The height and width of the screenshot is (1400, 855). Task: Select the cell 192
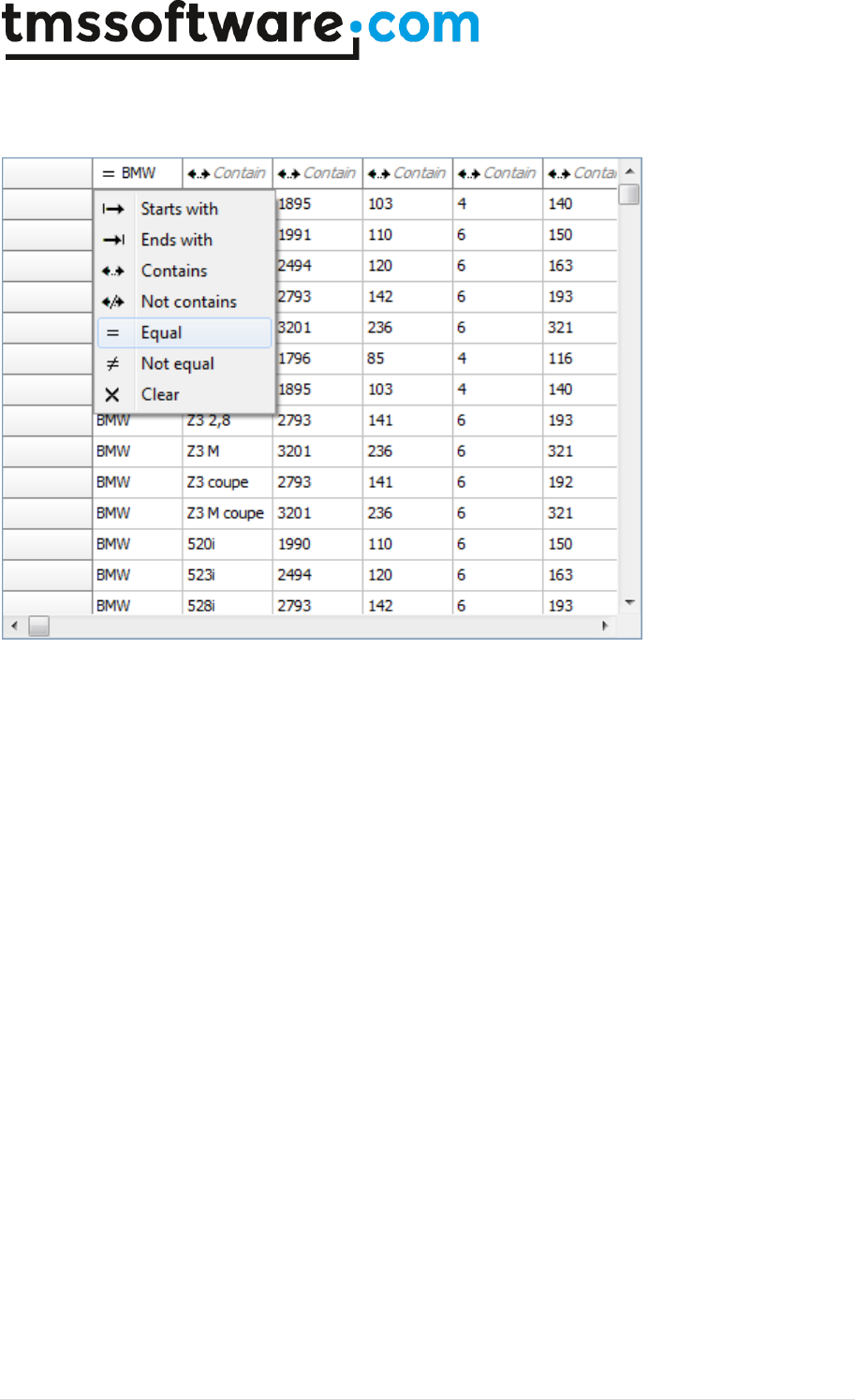coord(580,482)
